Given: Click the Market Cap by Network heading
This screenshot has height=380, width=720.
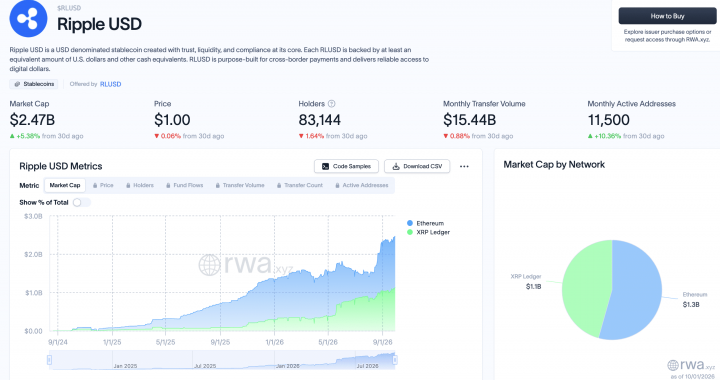Looking at the screenshot, I should 554,165.
